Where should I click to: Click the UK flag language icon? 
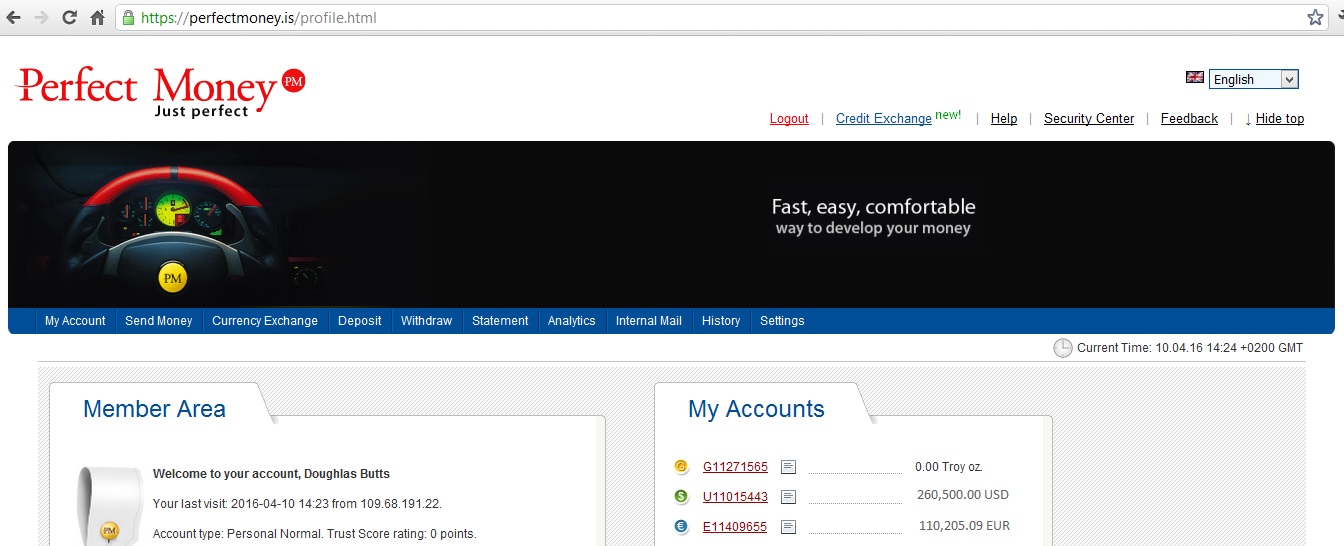pyautogui.click(x=1194, y=78)
